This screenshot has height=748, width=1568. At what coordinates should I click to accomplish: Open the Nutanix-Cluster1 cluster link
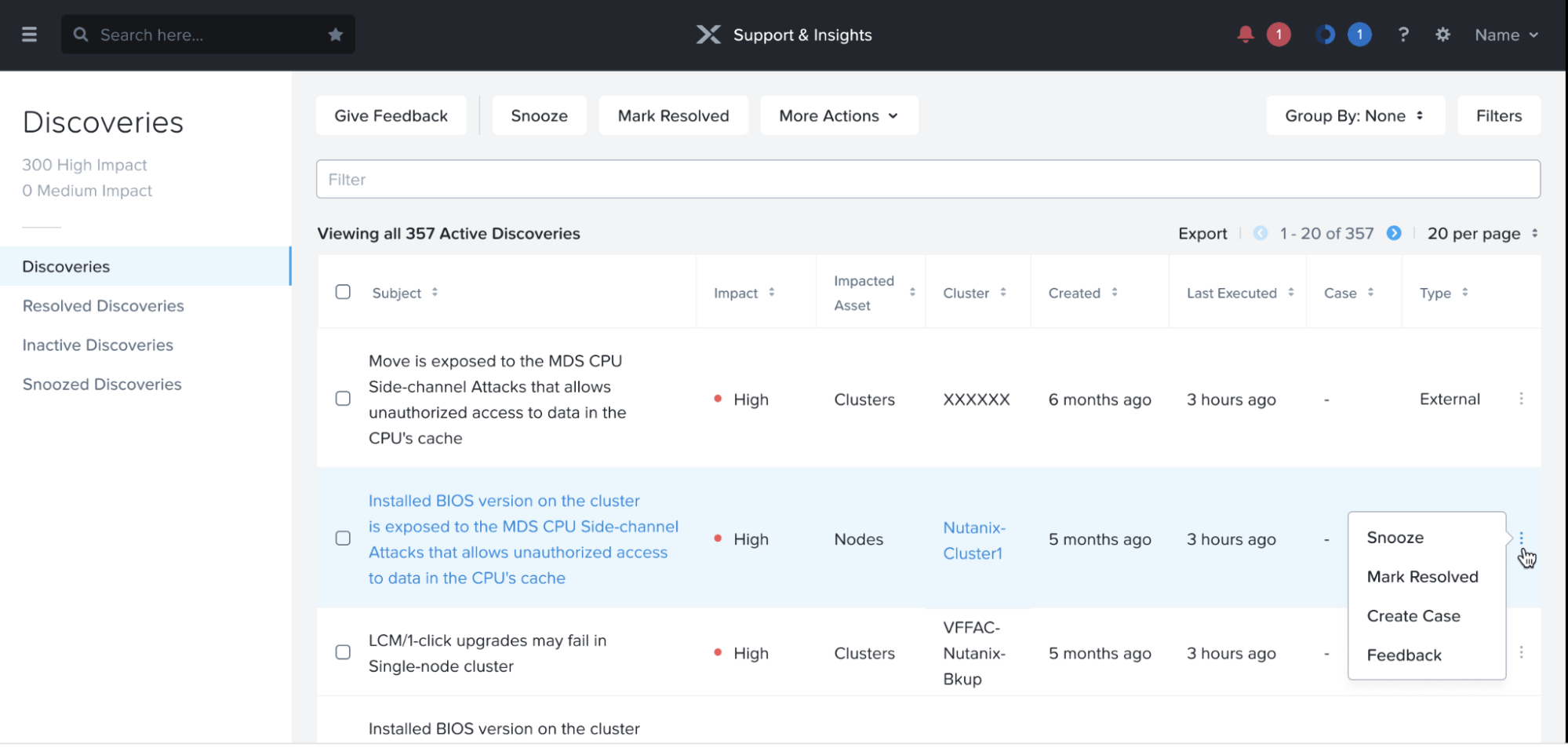(x=973, y=540)
